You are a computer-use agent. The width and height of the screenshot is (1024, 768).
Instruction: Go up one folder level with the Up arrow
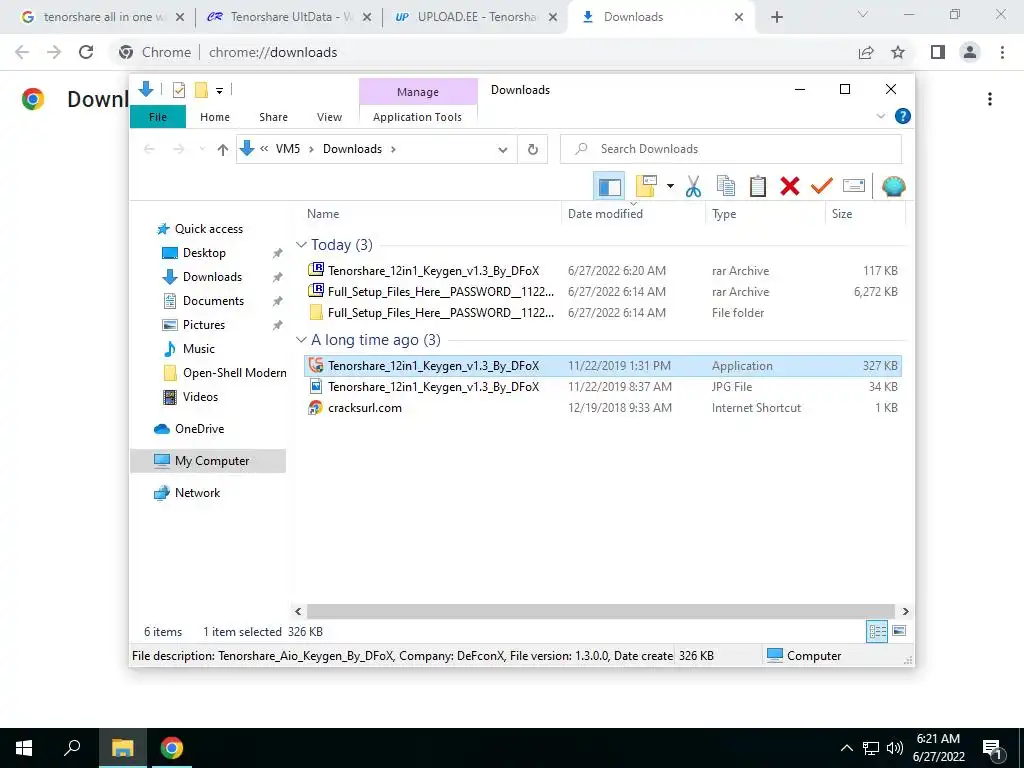point(223,150)
